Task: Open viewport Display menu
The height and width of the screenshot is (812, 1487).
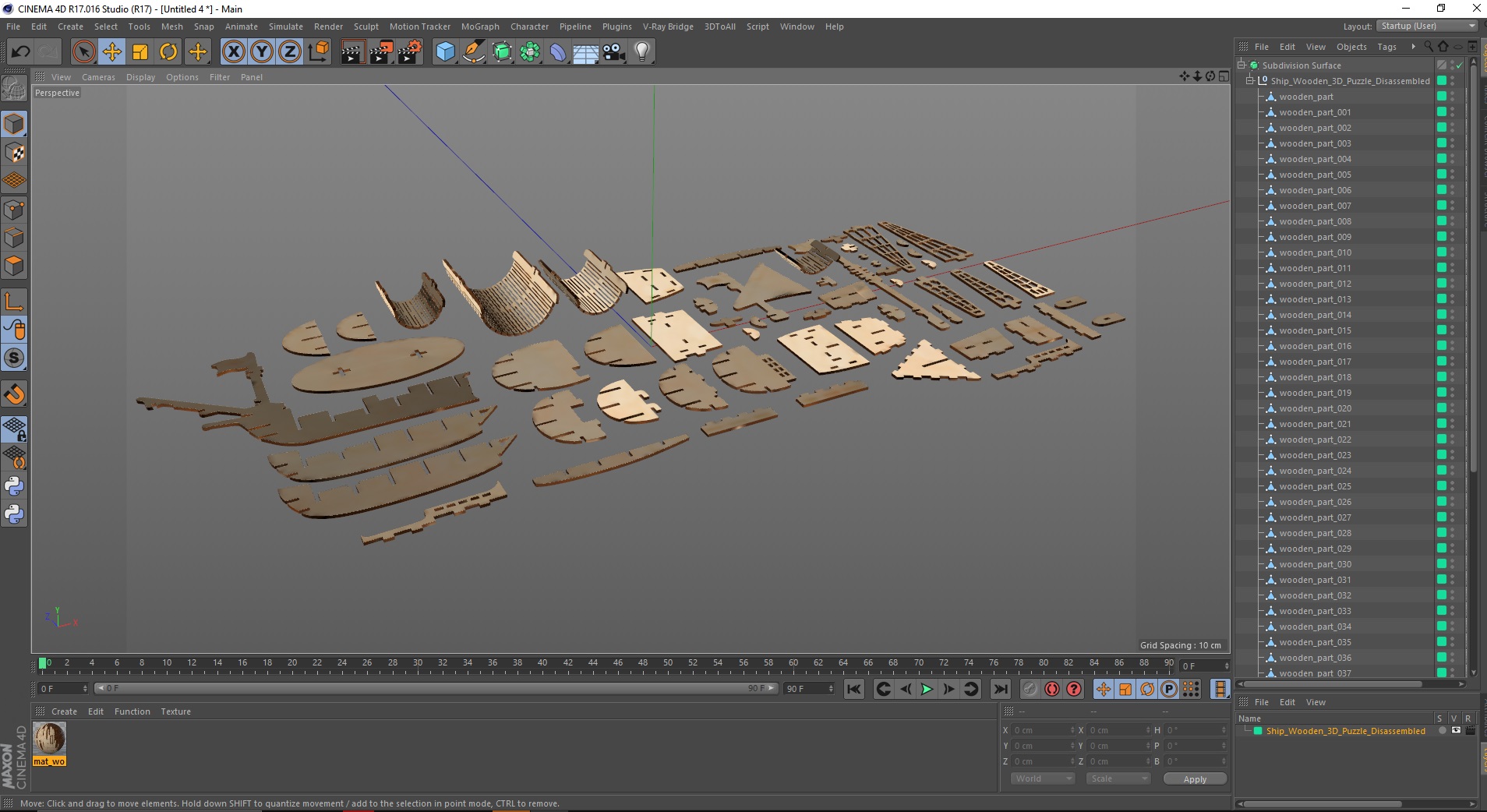Action: [141, 77]
